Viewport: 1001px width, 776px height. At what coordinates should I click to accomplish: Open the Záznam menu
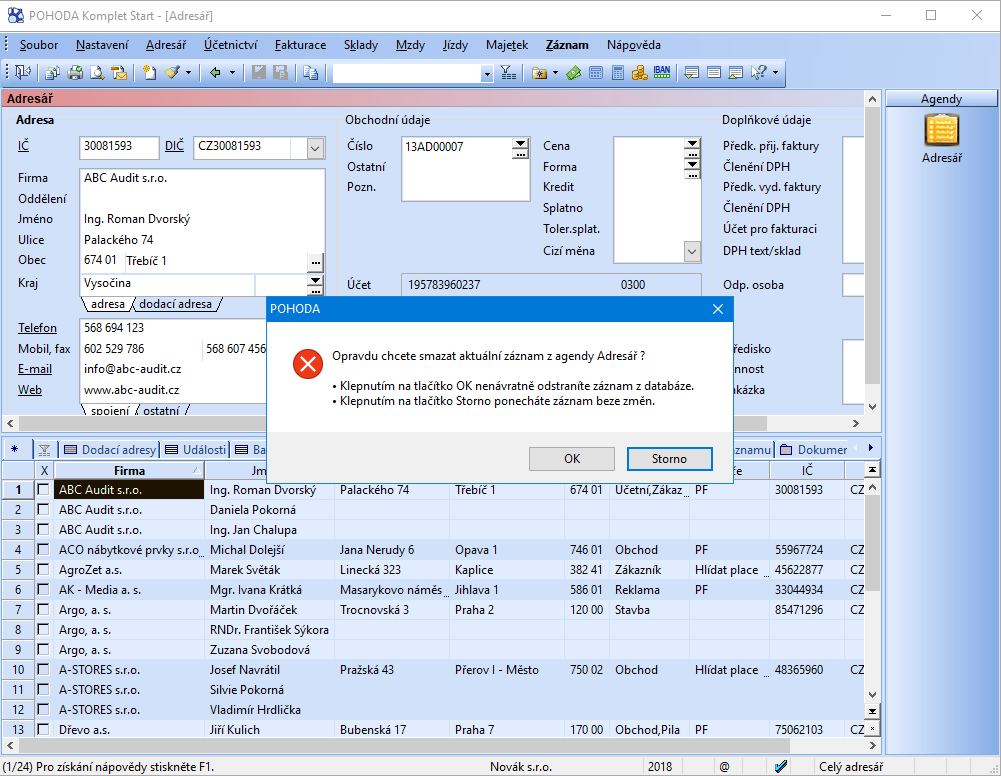tap(567, 45)
